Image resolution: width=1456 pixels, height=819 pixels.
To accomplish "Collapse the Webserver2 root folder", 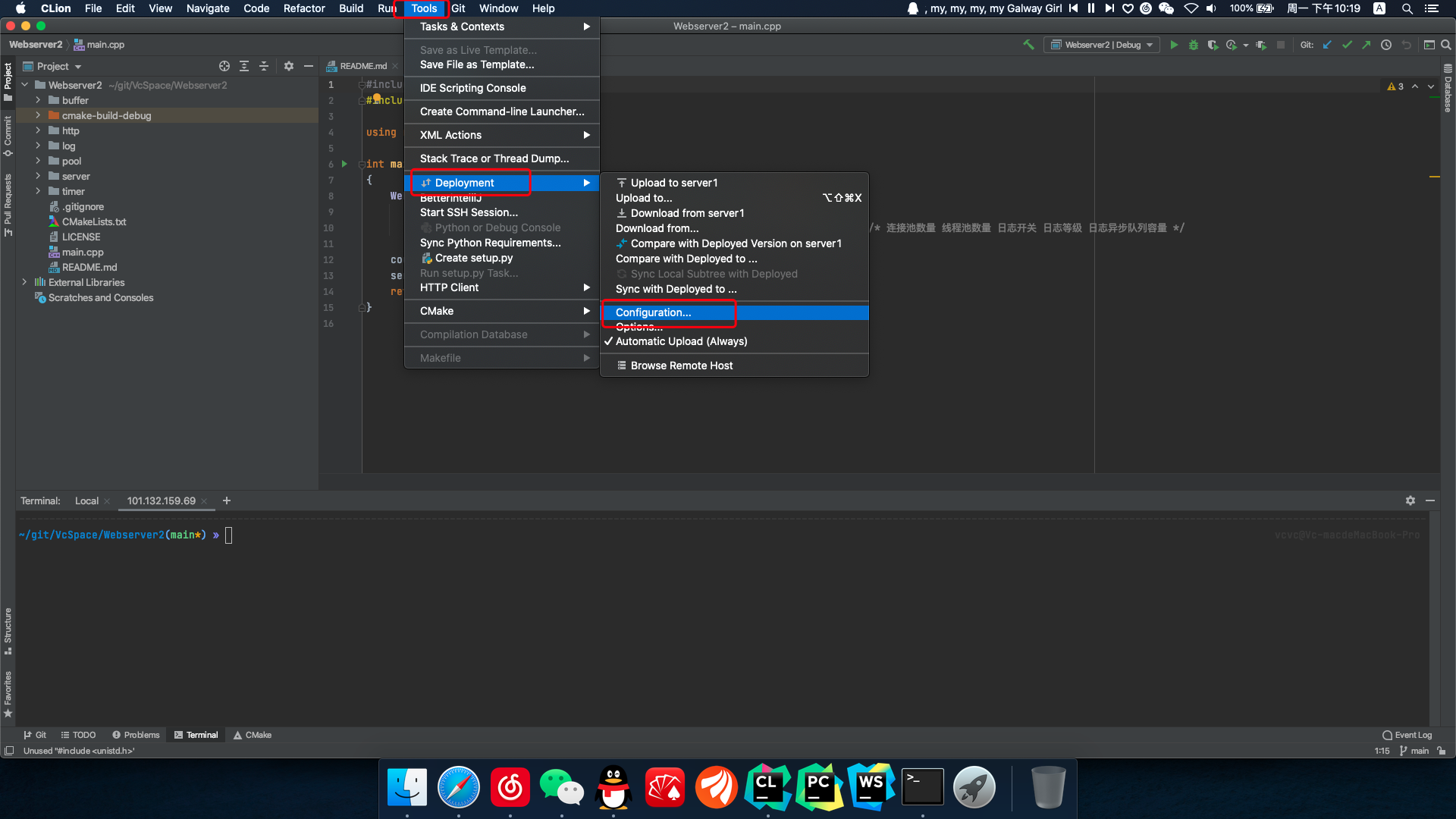I will click(x=24, y=85).
